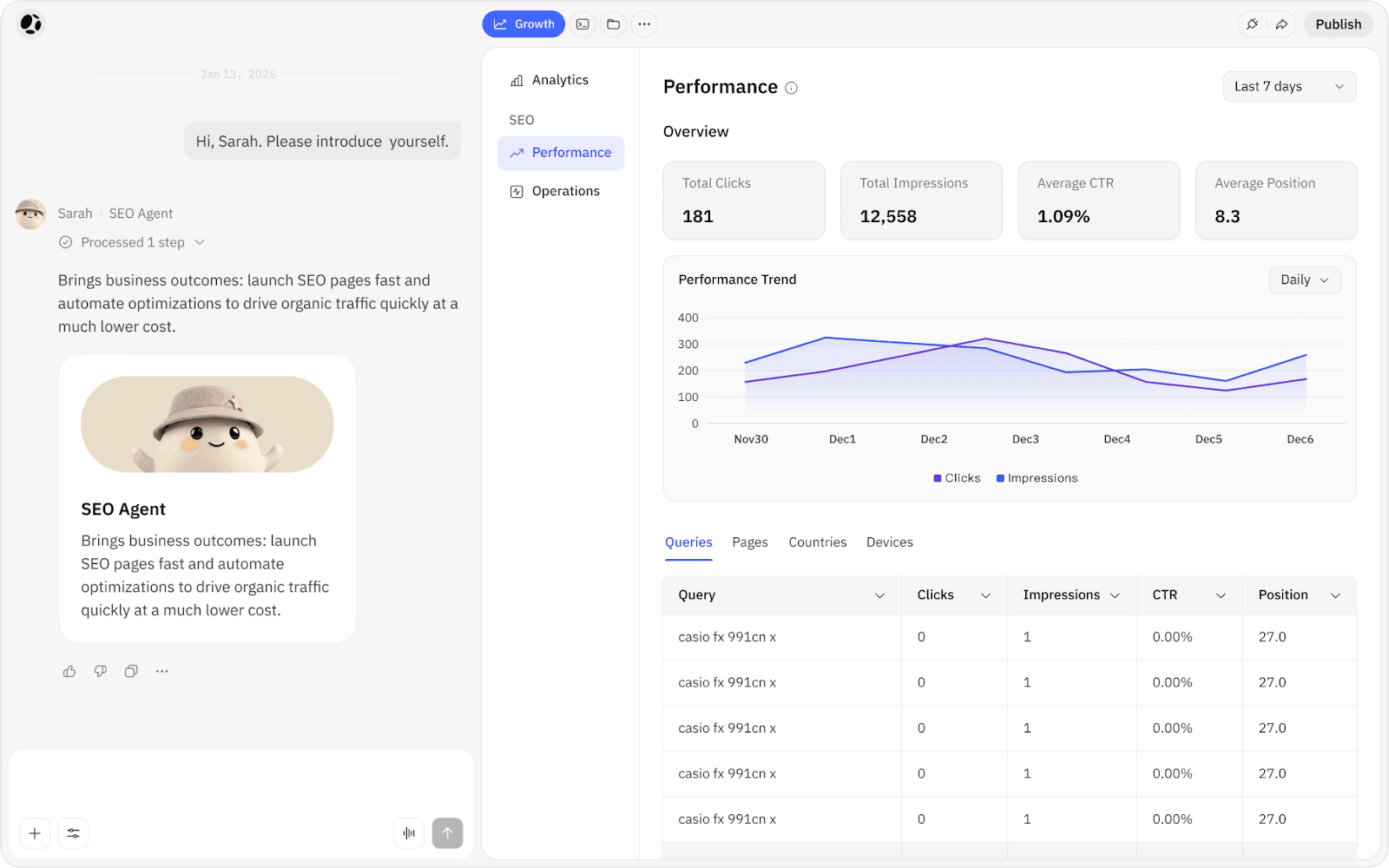This screenshot has height=868, width=1389.
Task: Toggle the Clicks series in chart legend
Action: point(957,478)
